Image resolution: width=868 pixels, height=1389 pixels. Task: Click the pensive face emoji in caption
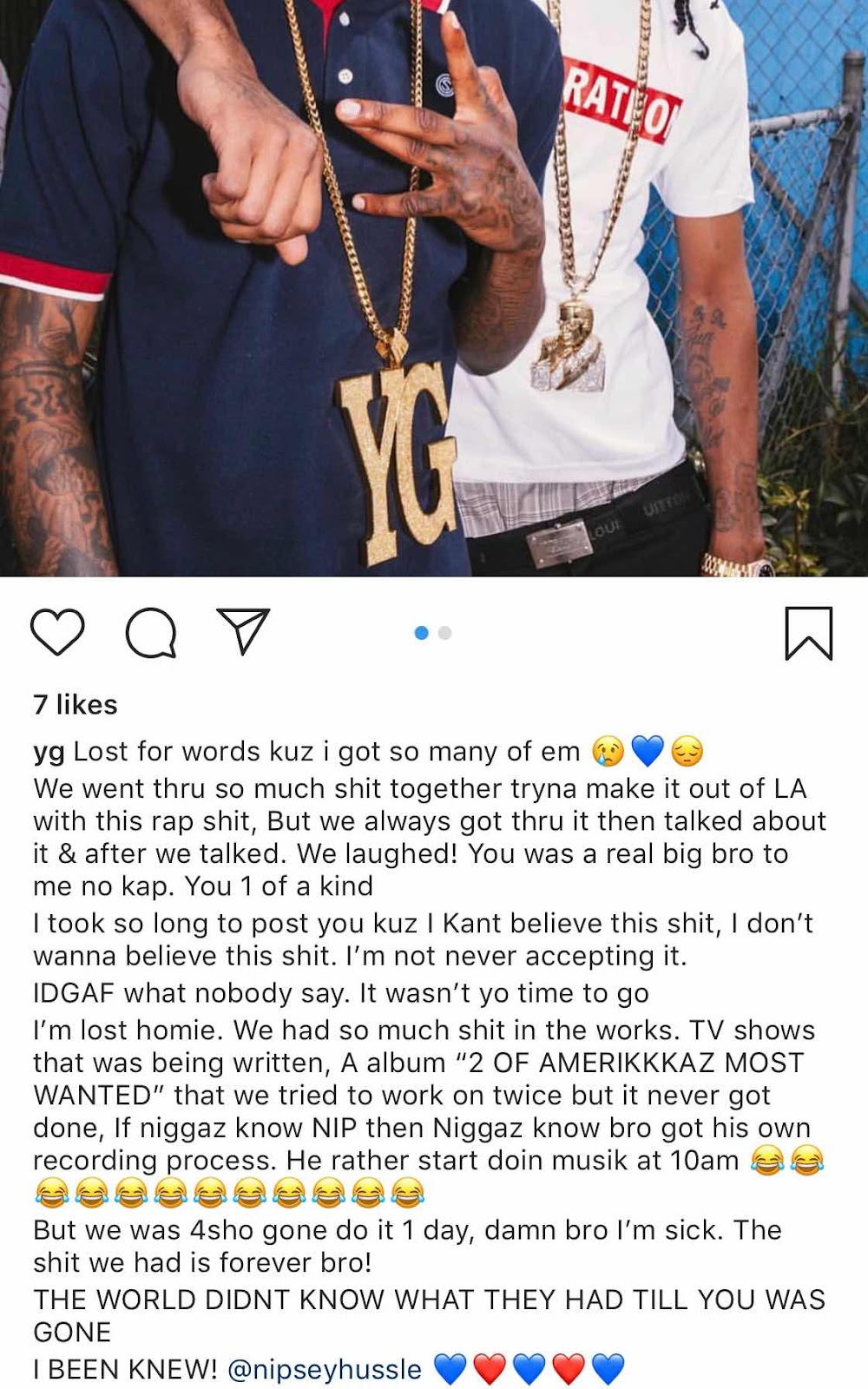[x=687, y=751]
